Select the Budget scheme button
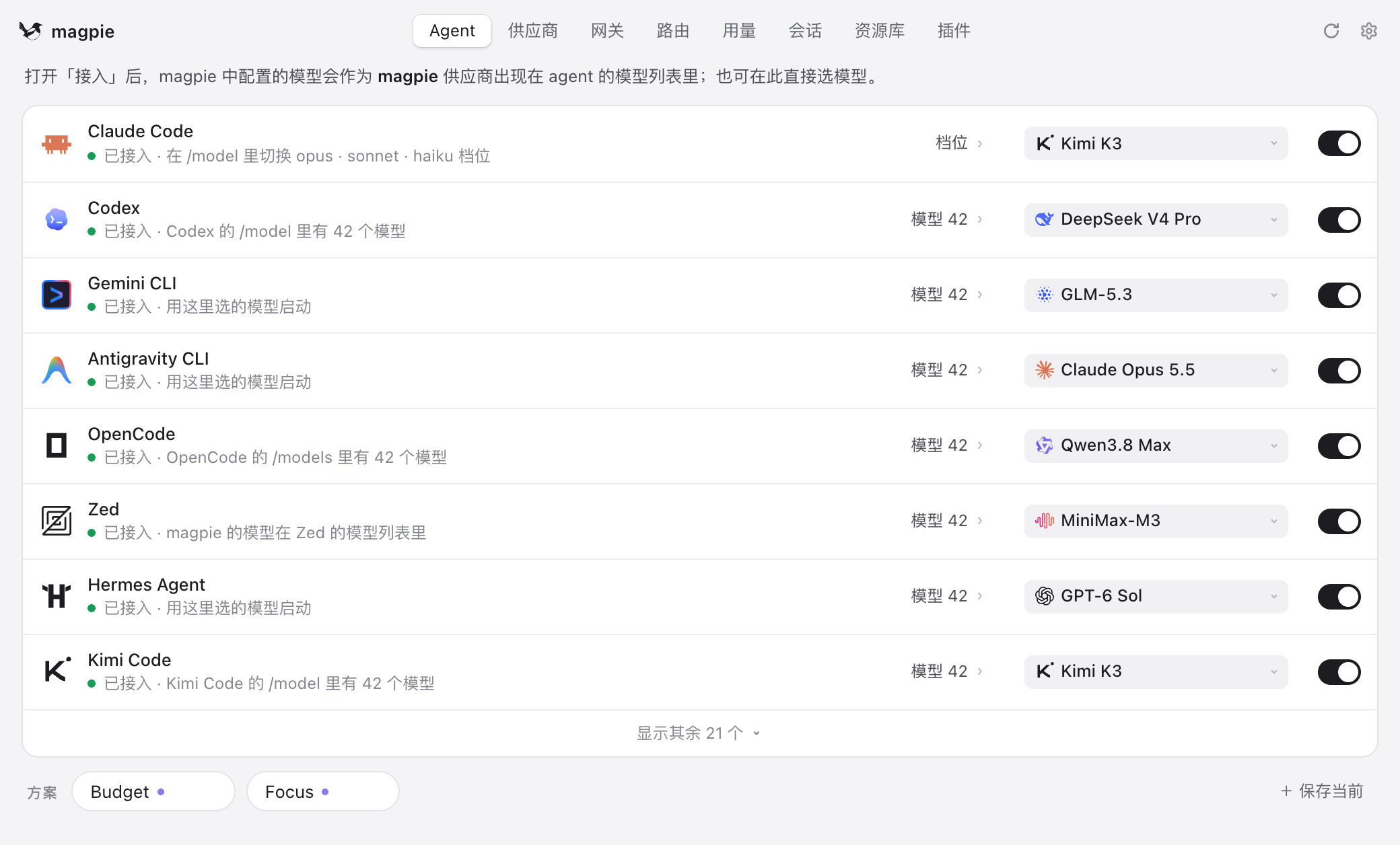The image size is (1400, 845). click(153, 791)
